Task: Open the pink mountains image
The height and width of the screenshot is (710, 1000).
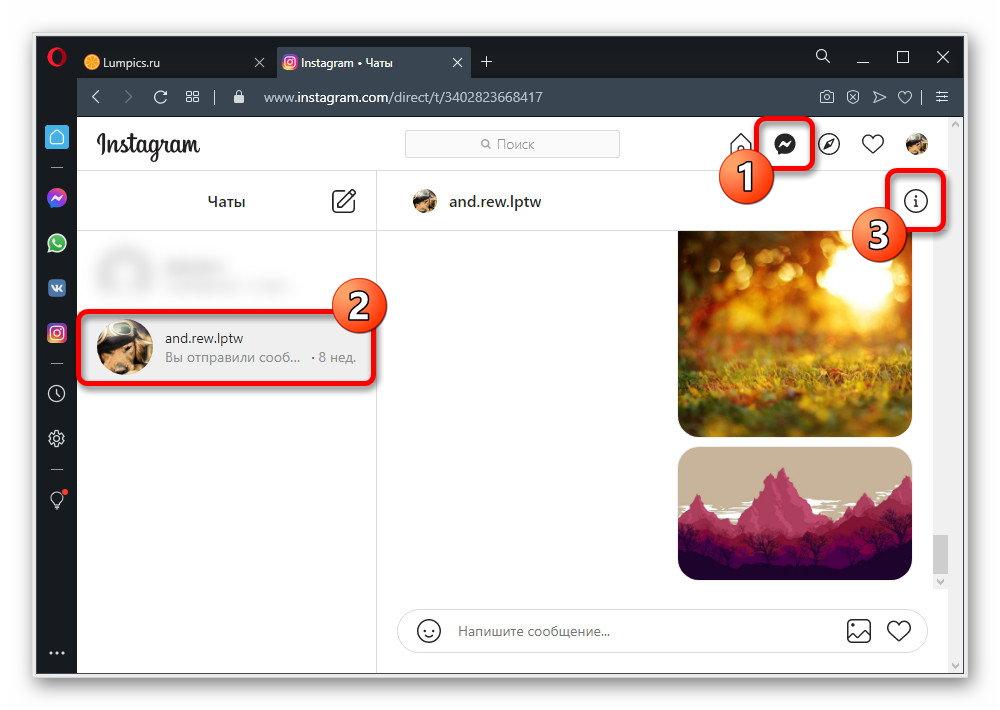Action: [795, 514]
